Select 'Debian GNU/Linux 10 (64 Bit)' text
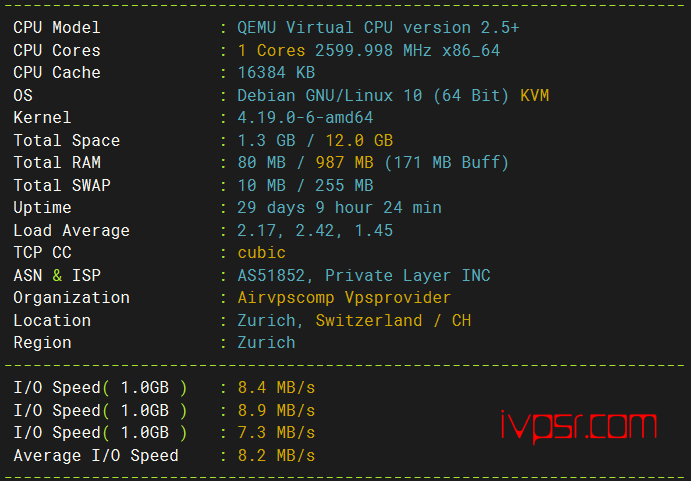691x481 pixels. tap(373, 96)
